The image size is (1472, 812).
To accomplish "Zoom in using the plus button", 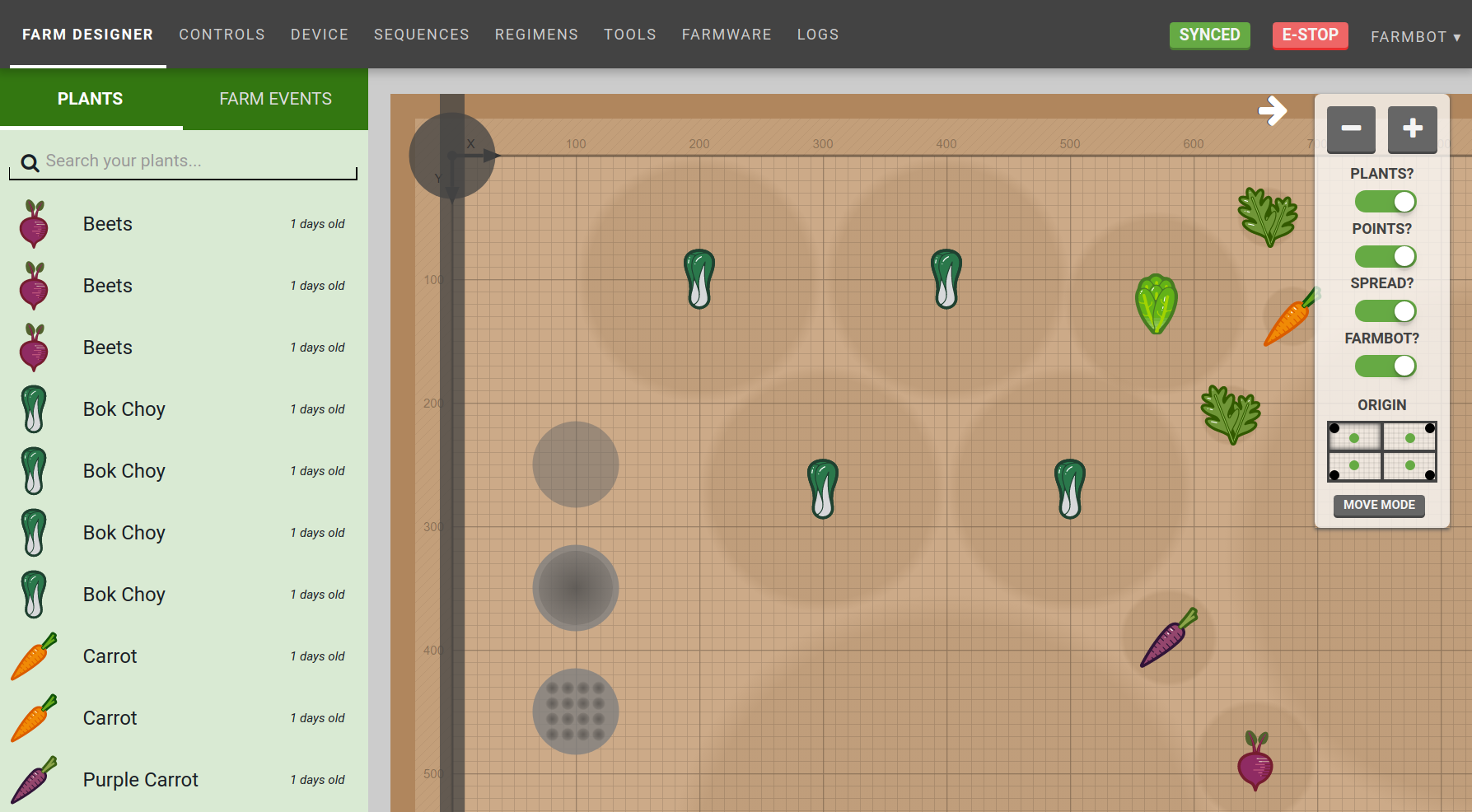I will tap(1412, 129).
